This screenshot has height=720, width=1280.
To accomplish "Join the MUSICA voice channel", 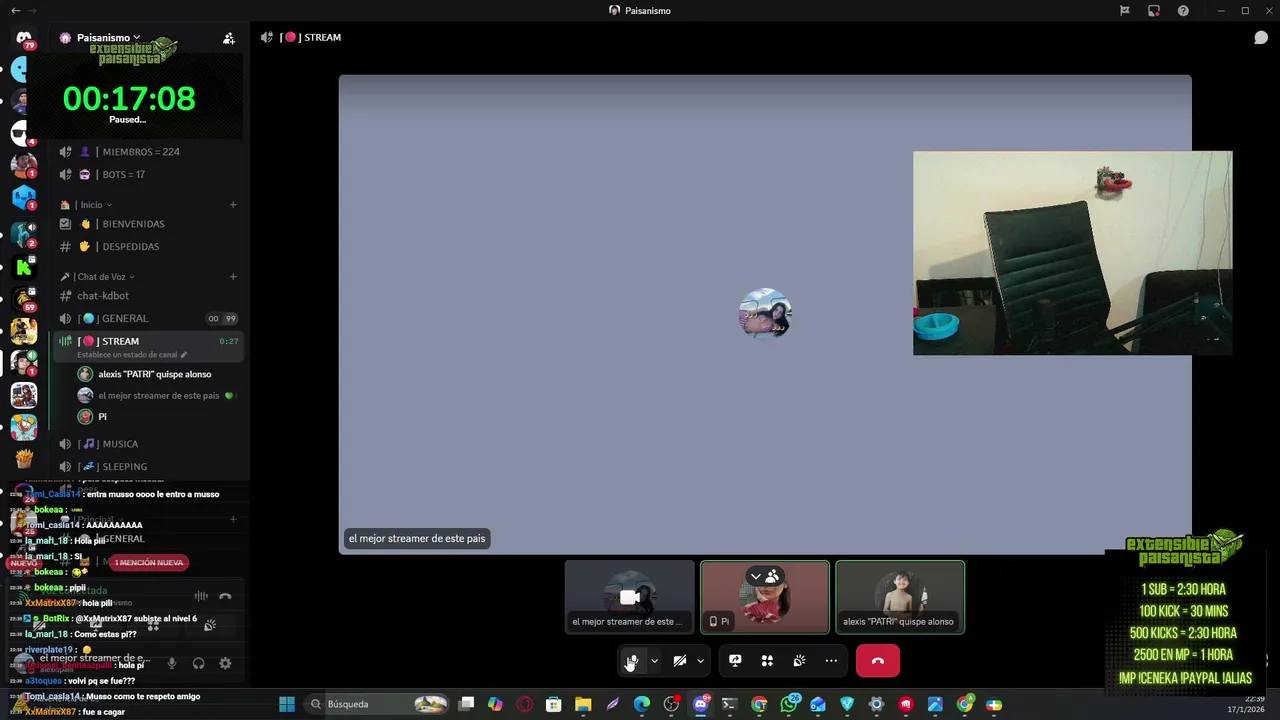I will (148, 444).
